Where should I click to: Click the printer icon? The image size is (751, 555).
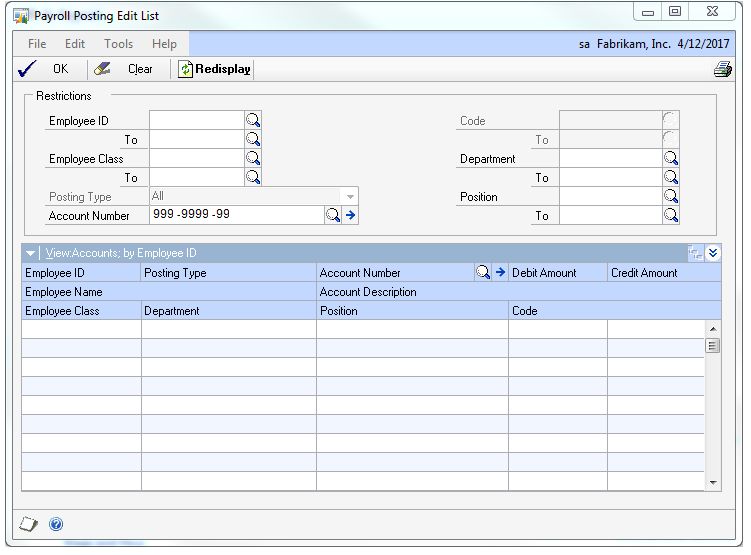tap(722, 69)
